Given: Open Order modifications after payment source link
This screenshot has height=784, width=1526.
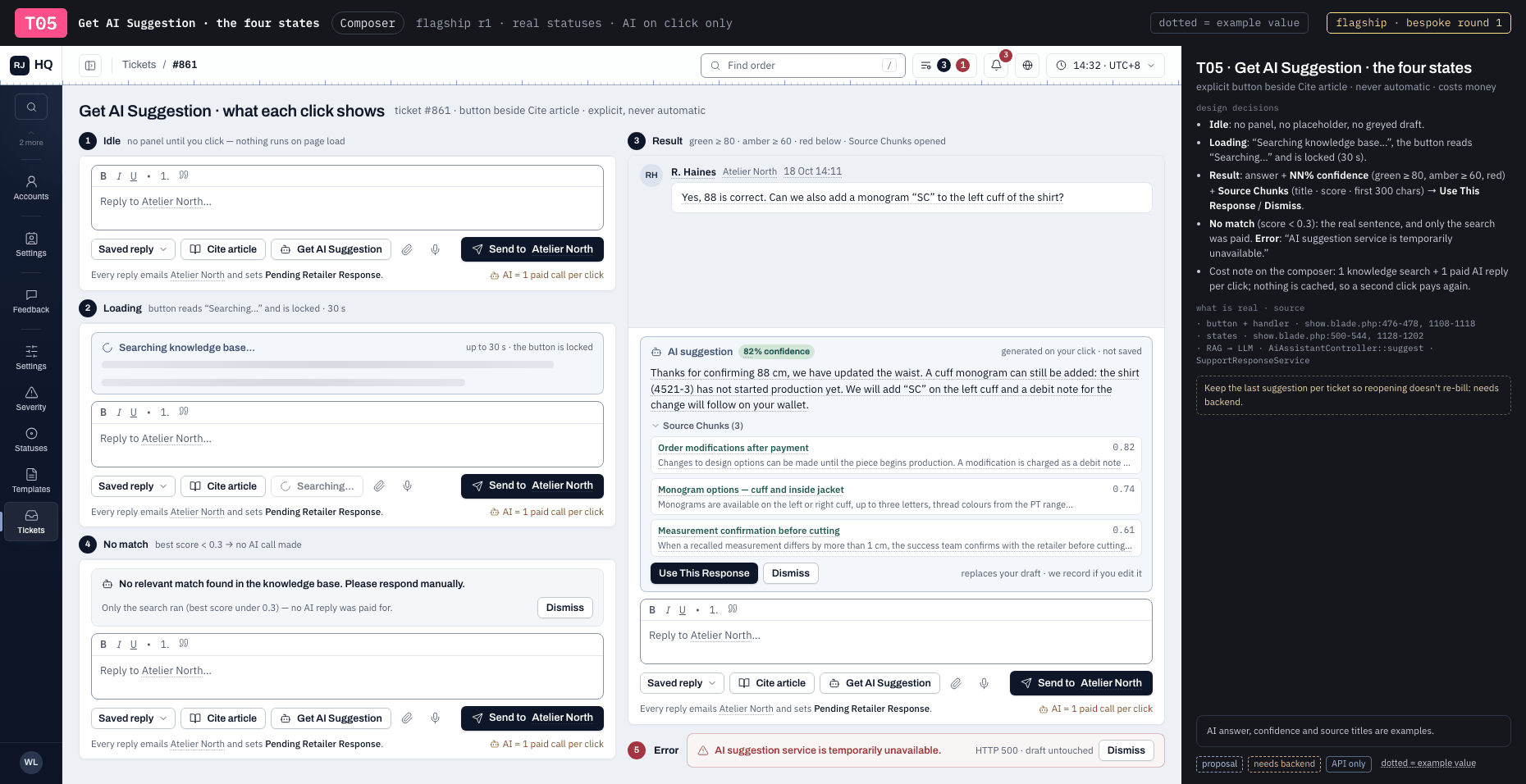Looking at the screenshot, I should [x=733, y=448].
